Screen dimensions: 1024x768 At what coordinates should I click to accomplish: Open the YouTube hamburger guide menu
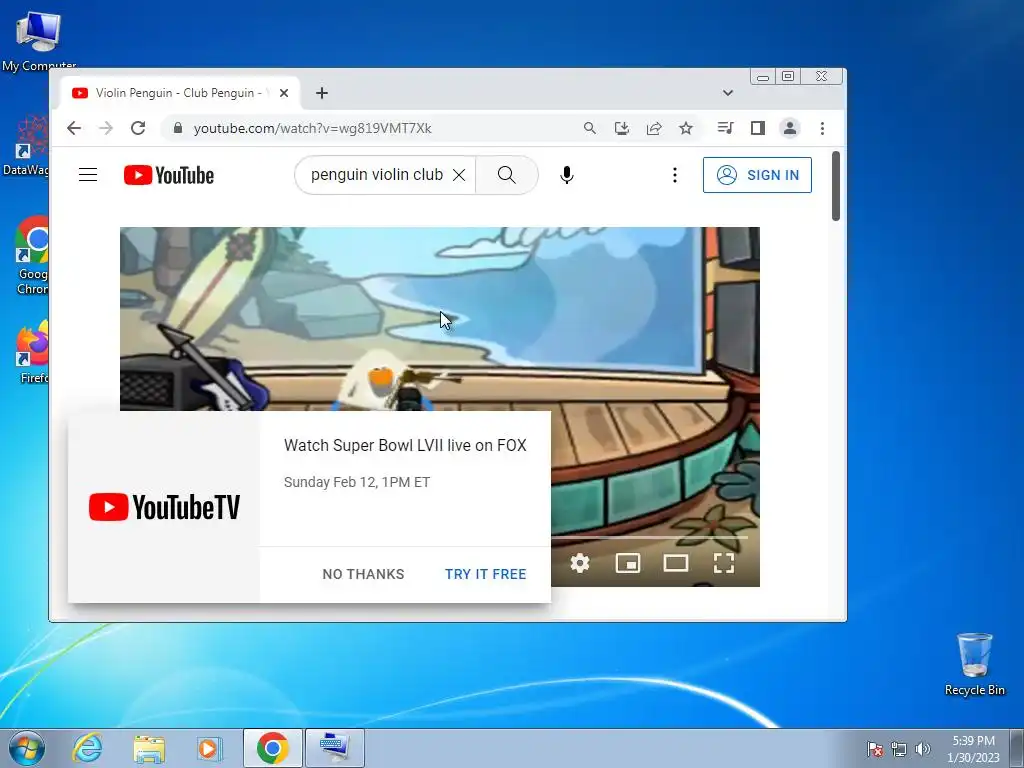point(88,175)
